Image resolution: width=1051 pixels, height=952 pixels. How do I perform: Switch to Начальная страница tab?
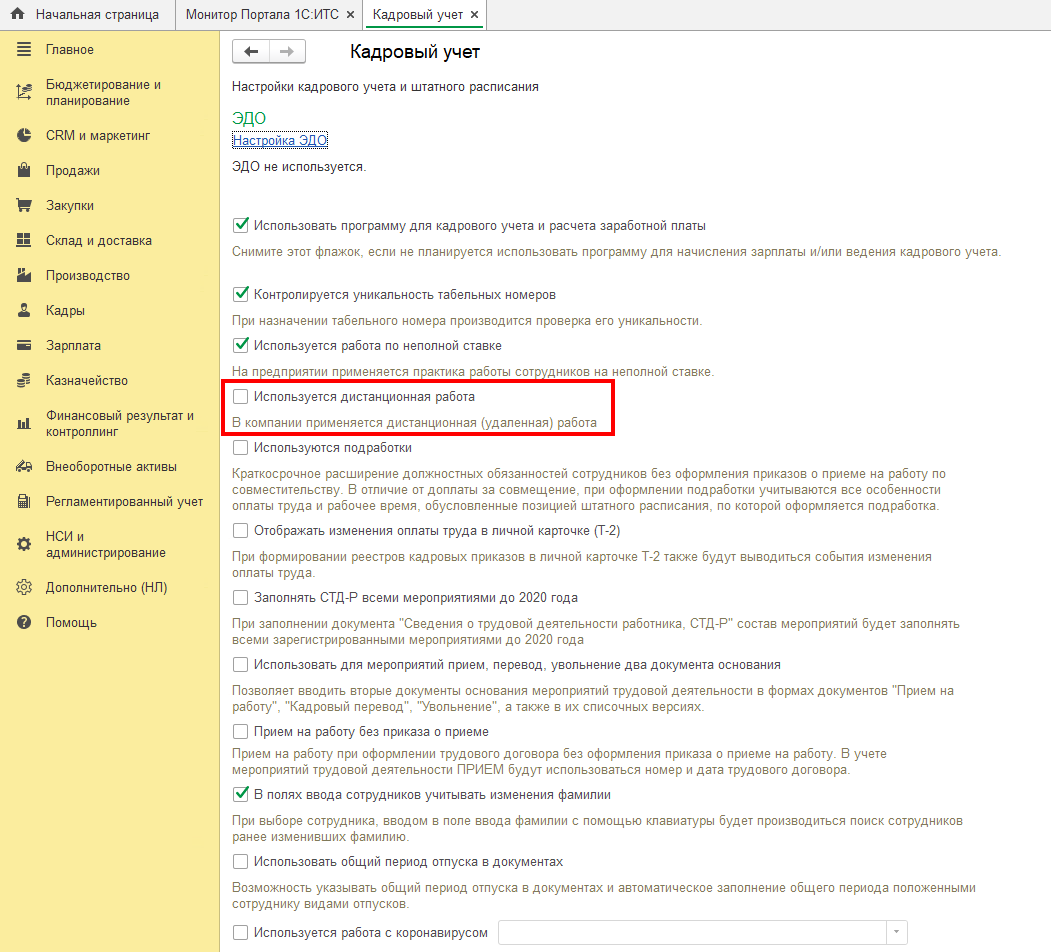(88, 15)
